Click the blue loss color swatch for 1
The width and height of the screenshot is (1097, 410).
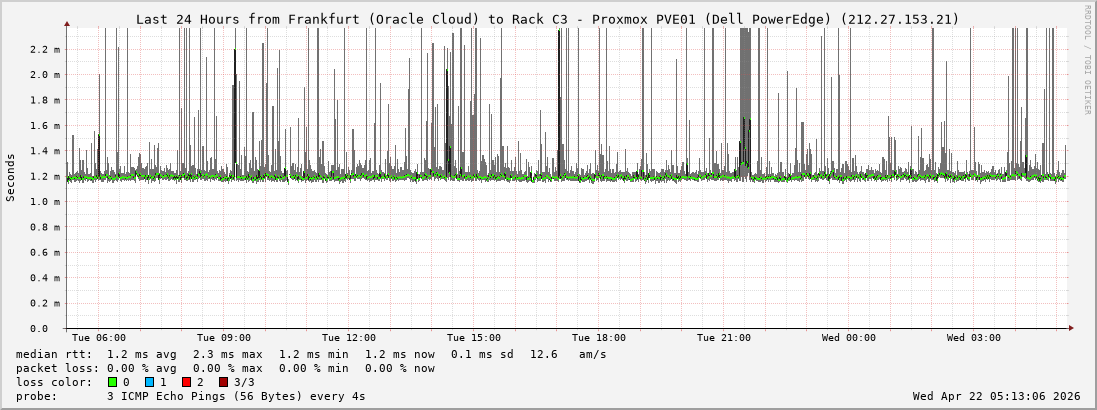149,382
